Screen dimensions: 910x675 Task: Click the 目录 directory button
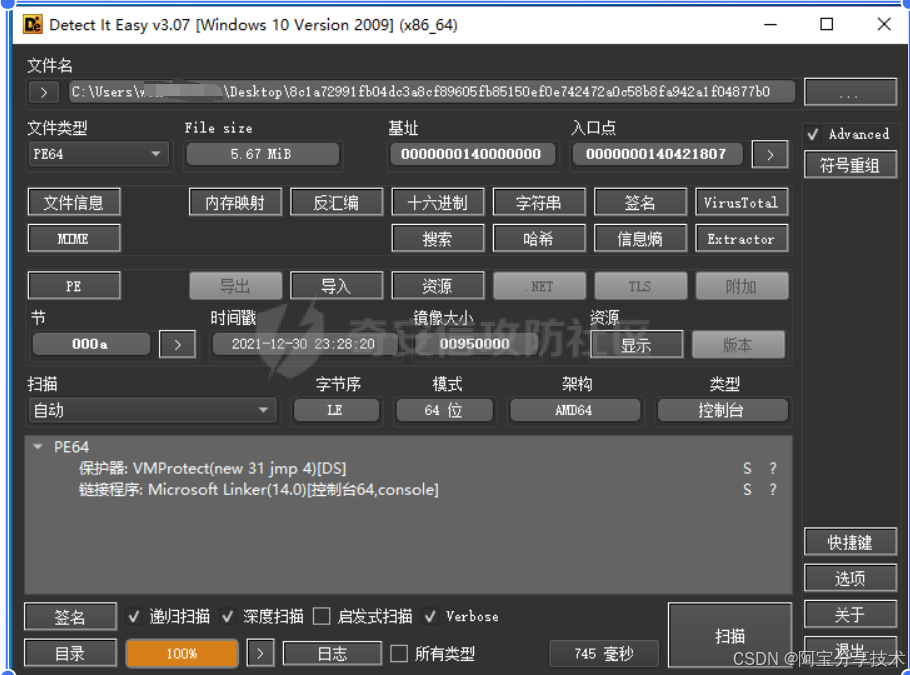(70, 654)
